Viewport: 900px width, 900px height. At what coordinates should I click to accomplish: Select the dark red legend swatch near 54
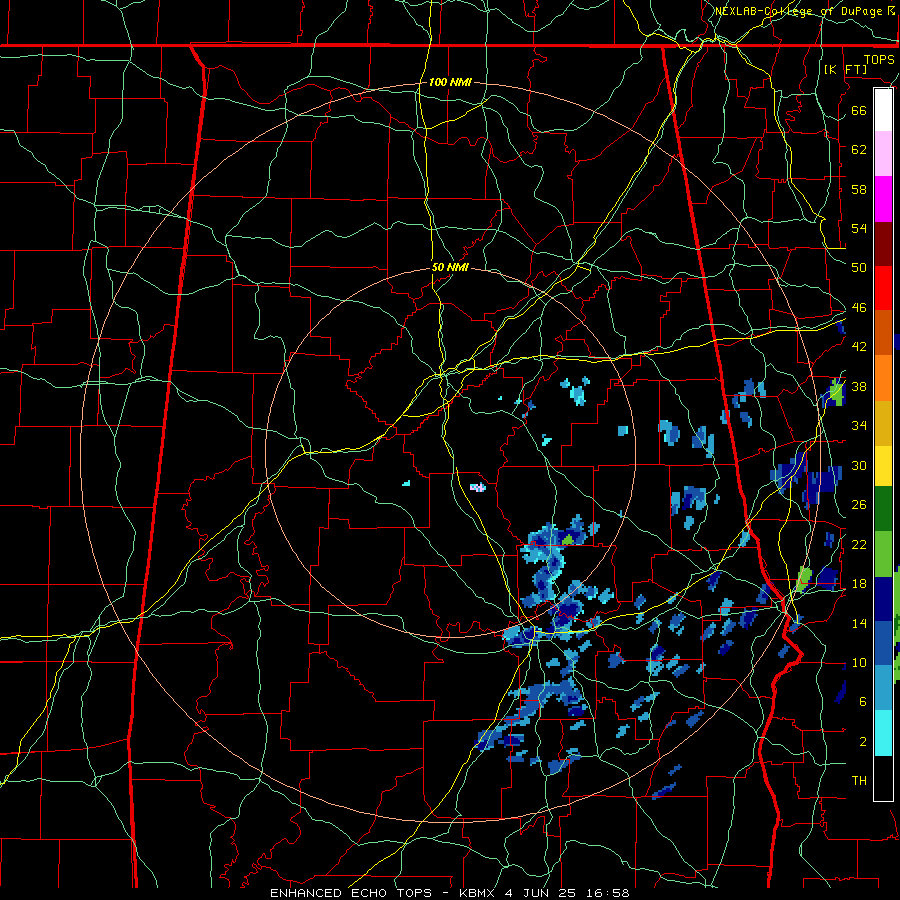[x=883, y=243]
